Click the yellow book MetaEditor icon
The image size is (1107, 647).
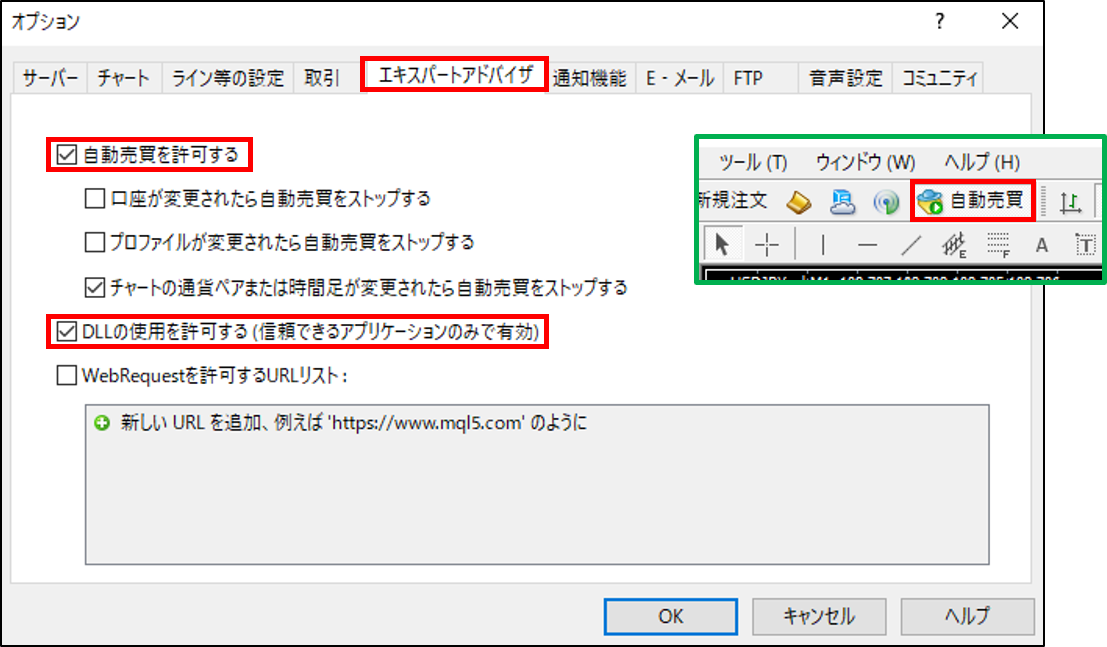coord(799,202)
